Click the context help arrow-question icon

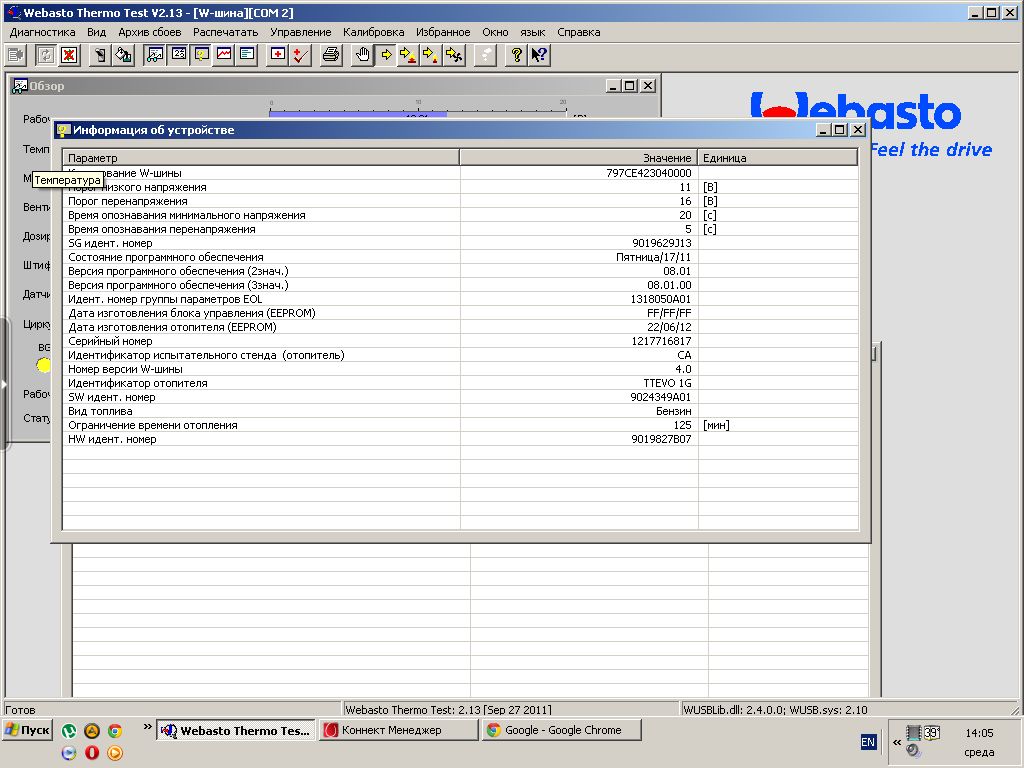(539, 56)
